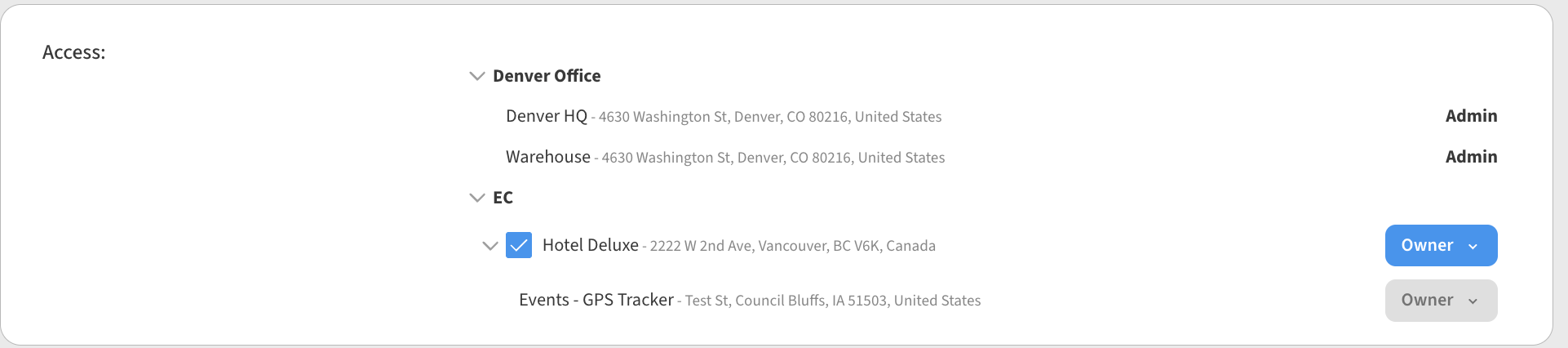This screenshot has width=1568, height=348.
Task: Collapse the Hotel Deluxe row chevron
Action: pos(490,246)
